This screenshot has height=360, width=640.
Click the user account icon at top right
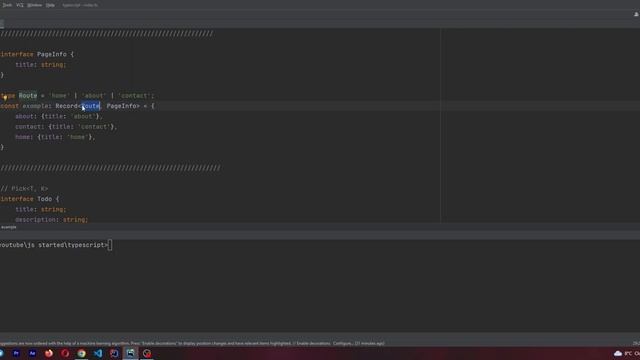636,14
